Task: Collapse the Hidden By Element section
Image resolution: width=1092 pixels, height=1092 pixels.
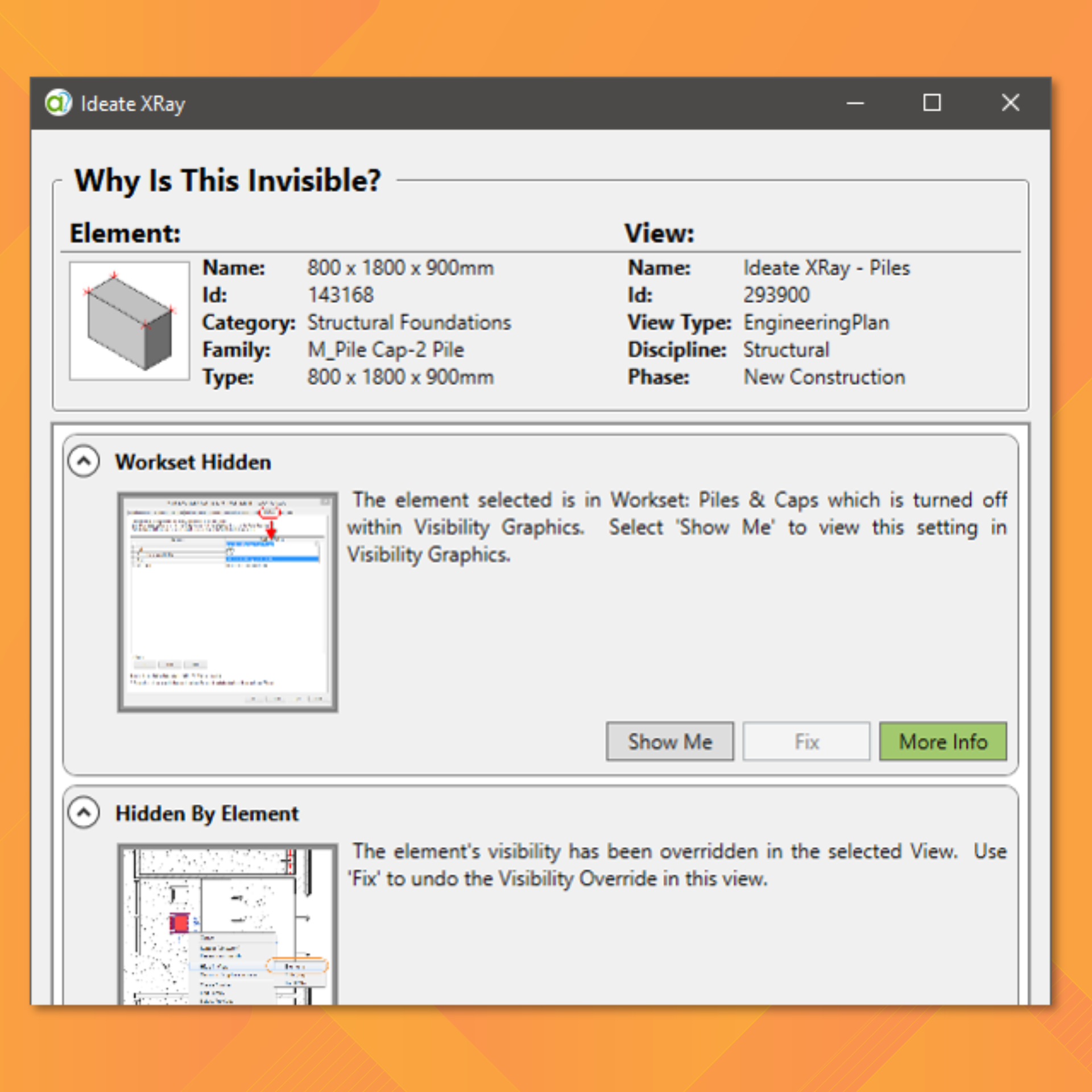Action: point(84,812)
